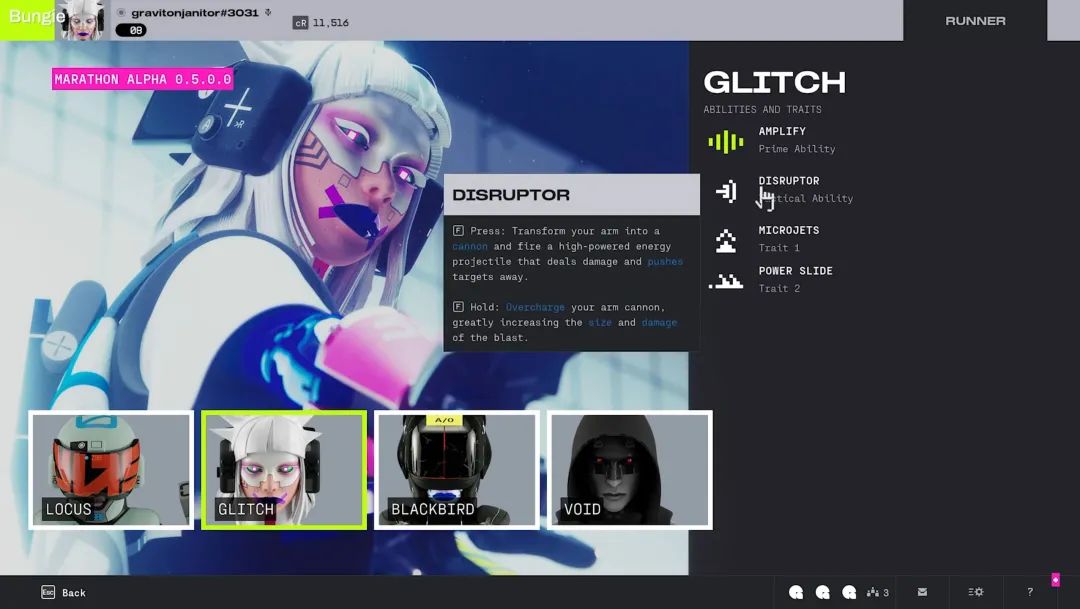Click the first fireteam slot icon
1080x609 pixels.
(x=796, y=592)
